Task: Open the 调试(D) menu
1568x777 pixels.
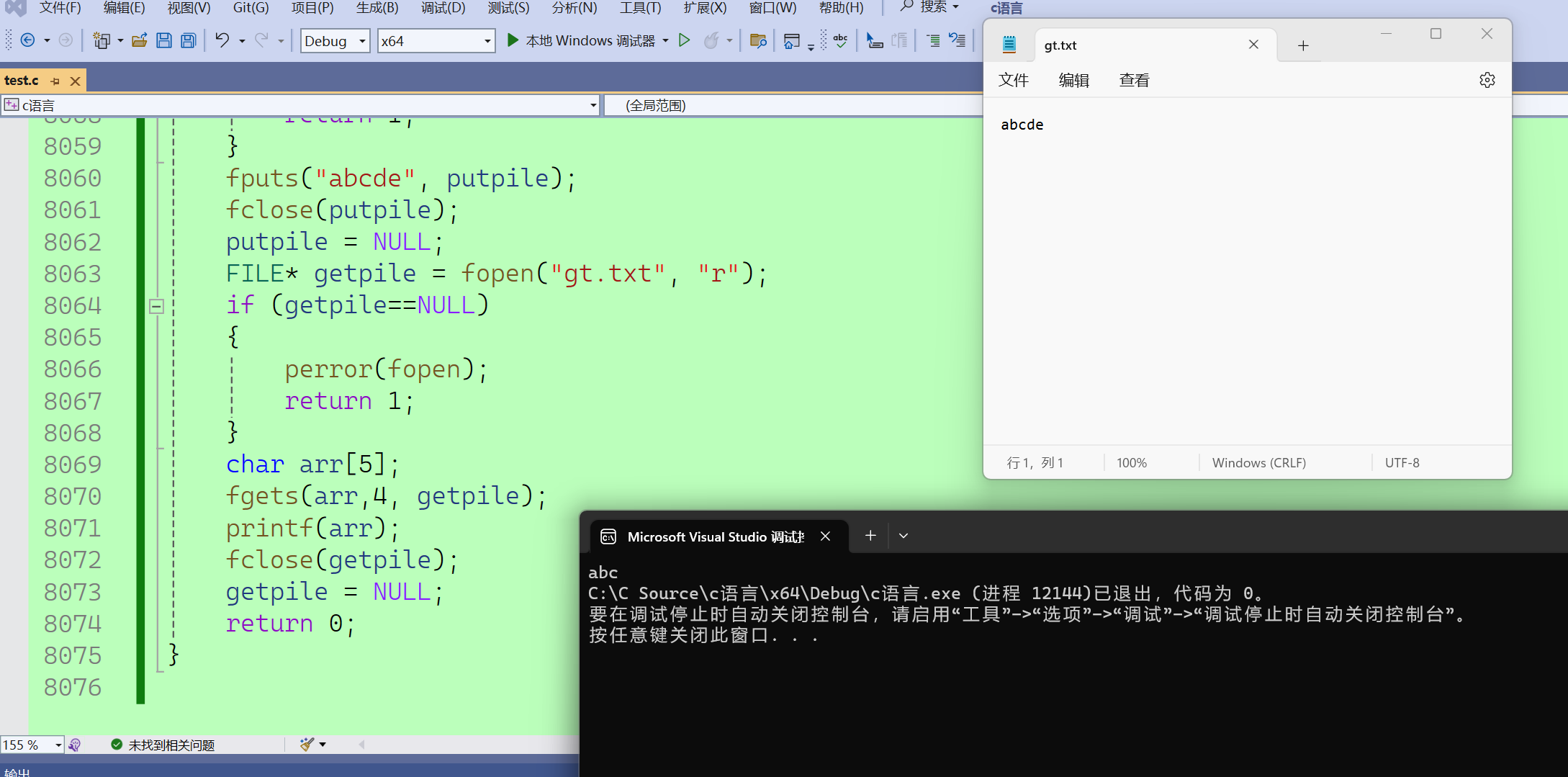Action: 443,8
